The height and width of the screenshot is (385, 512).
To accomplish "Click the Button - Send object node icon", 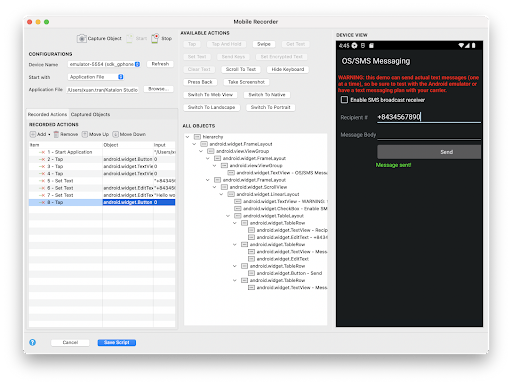I will (251, 273).
